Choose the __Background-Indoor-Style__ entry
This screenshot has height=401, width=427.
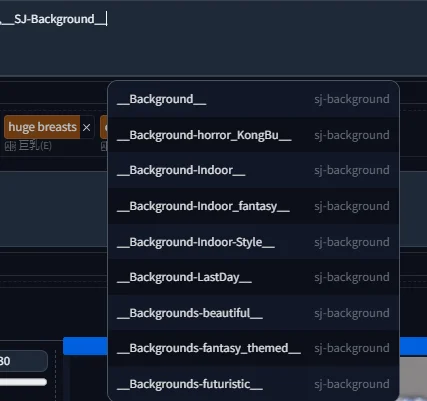point(253,242)
